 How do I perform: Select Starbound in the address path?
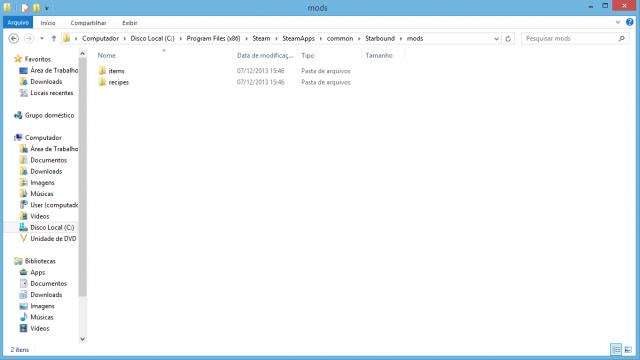380,38
